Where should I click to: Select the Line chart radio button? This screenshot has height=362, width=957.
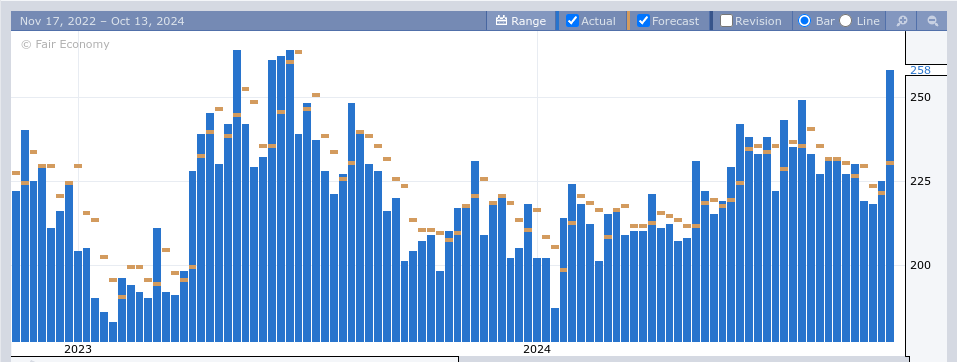[x=845, y=21]
